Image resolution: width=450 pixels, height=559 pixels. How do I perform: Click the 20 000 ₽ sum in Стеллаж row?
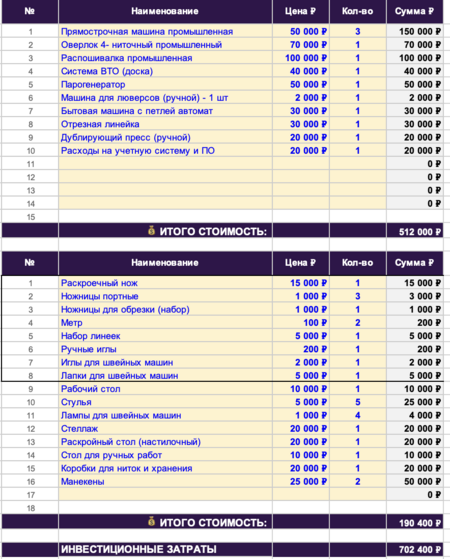[x=415, y=428]
